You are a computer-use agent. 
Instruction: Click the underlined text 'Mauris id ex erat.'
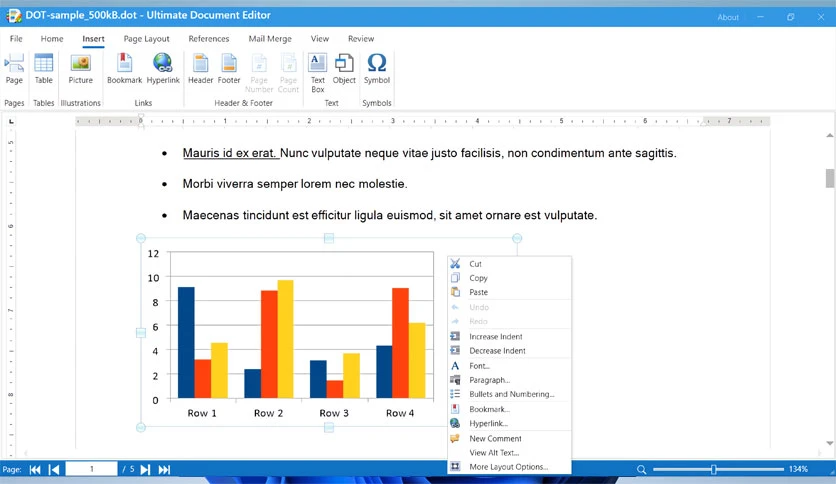230,154
